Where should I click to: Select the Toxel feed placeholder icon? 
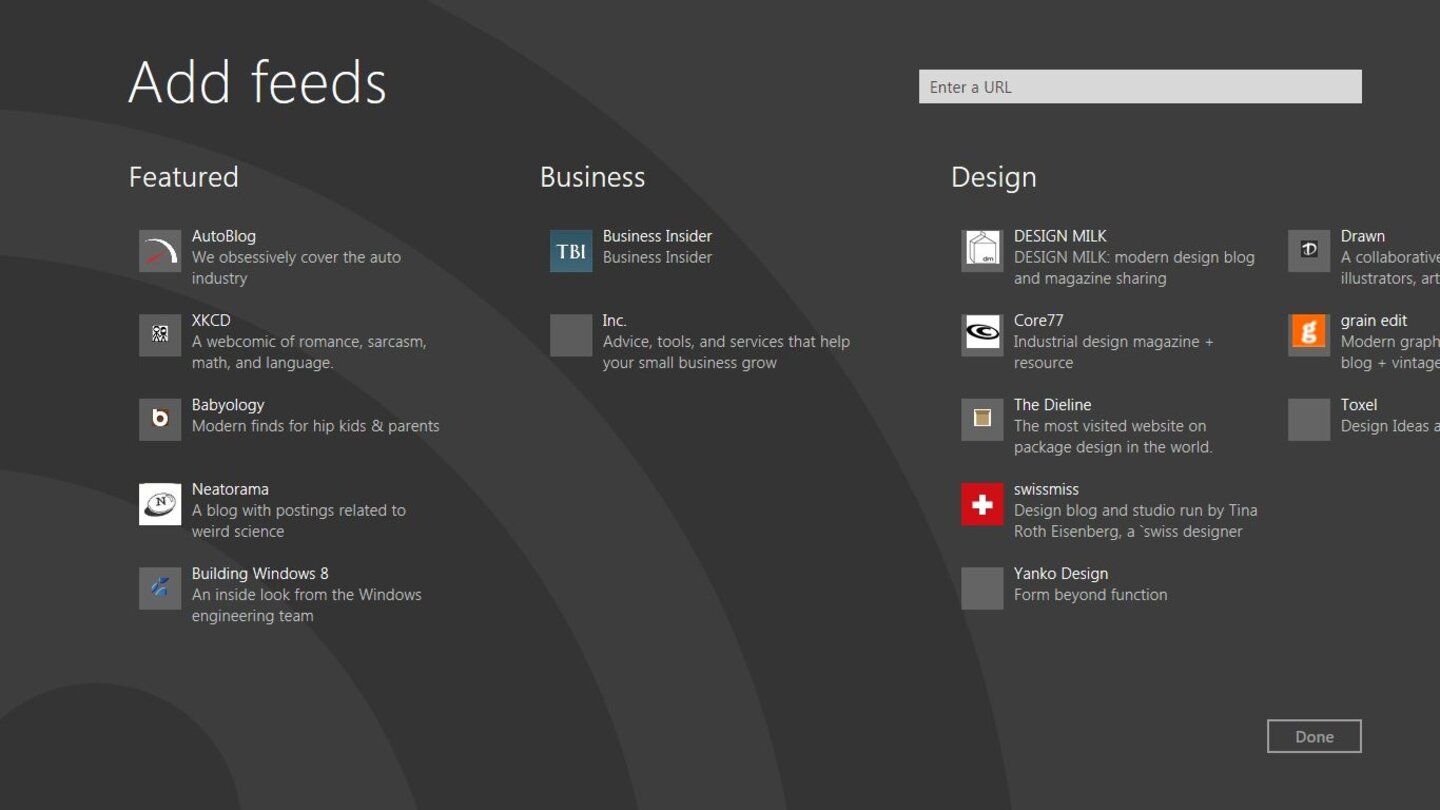pos(1309,420)
